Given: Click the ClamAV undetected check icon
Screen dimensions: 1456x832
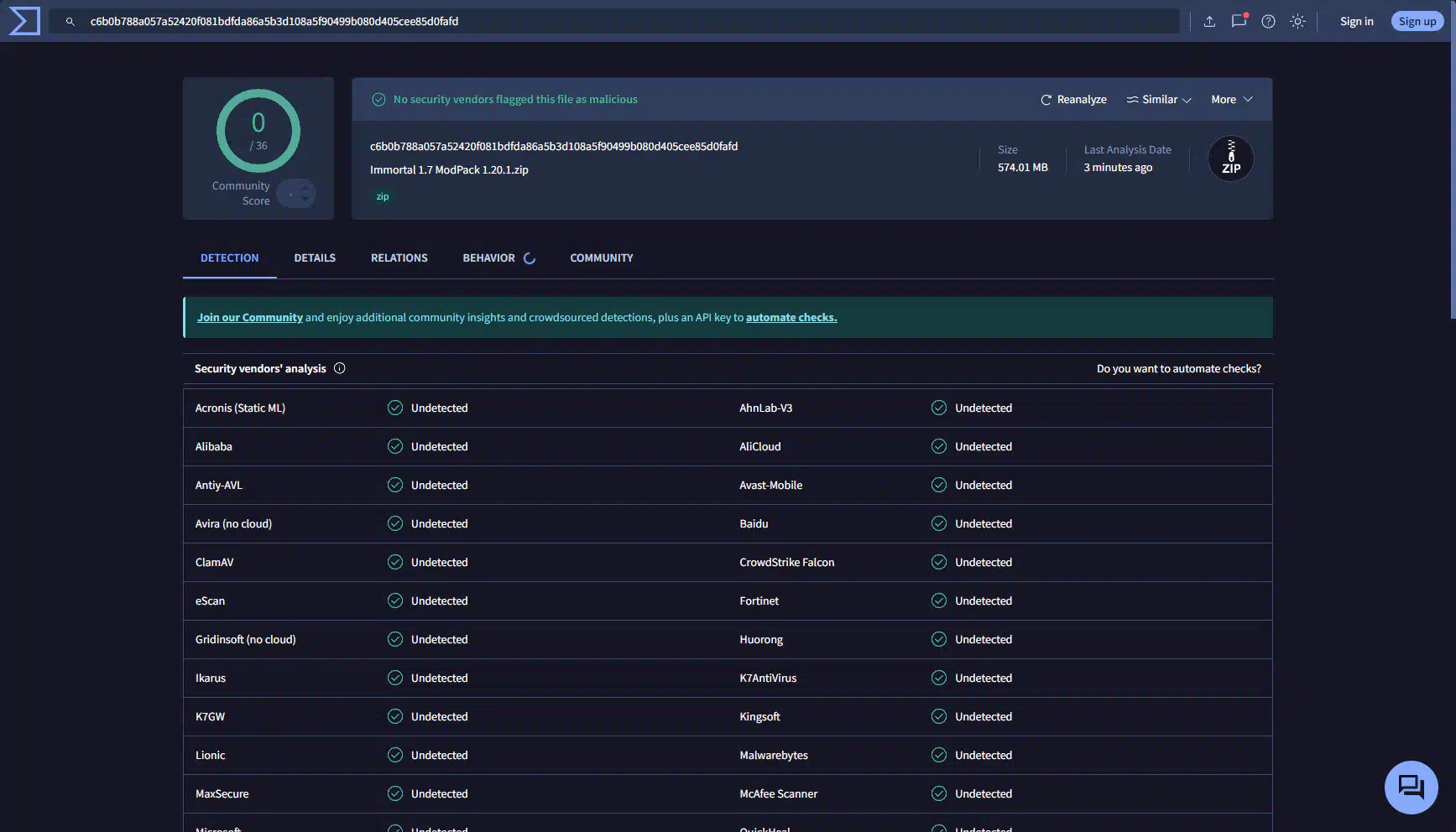Looking at the screenshot, I should (x=395, y=562).
